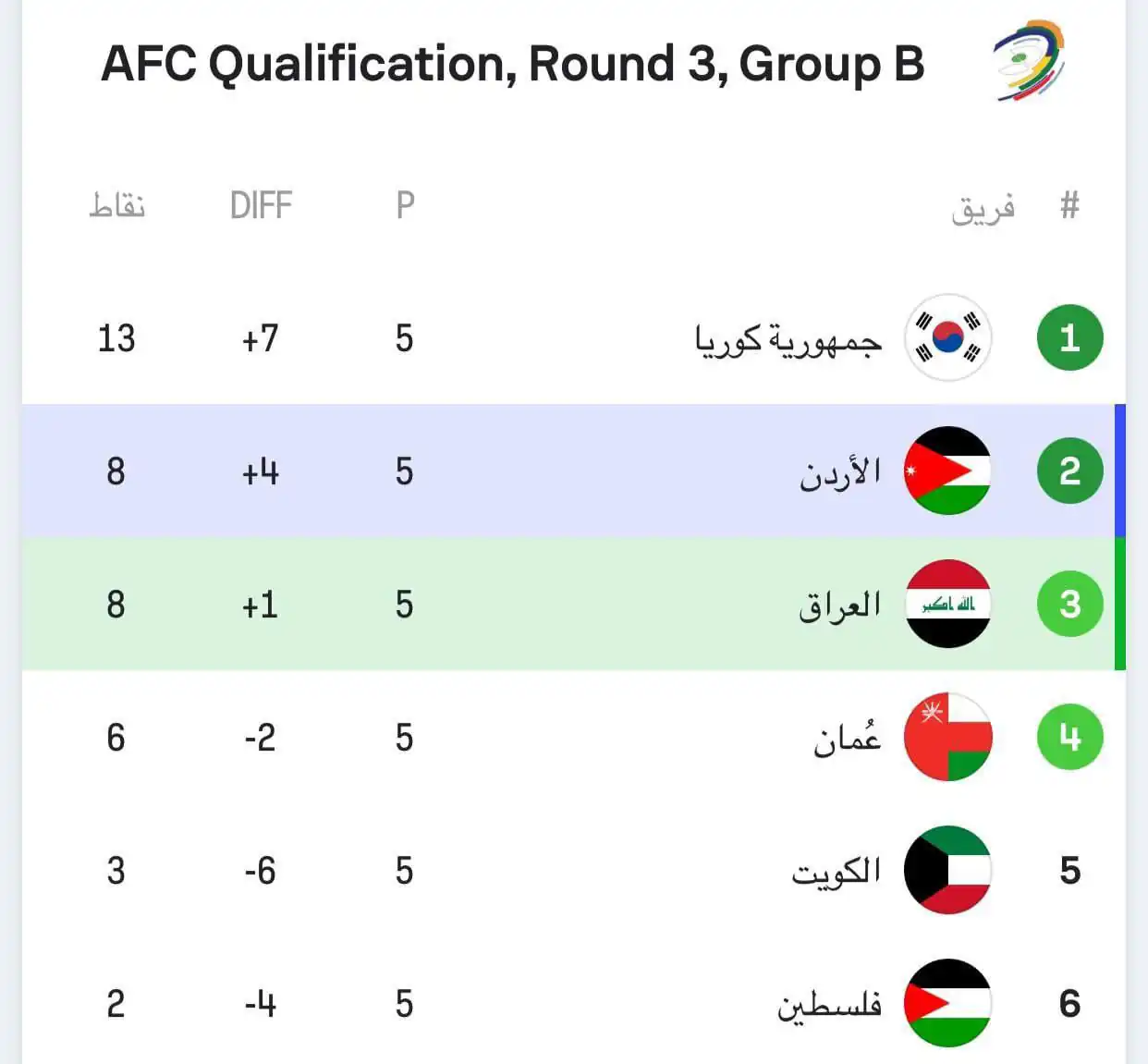Select the العراق team name
The image size is (1148, 1064).
click(839, 605)
